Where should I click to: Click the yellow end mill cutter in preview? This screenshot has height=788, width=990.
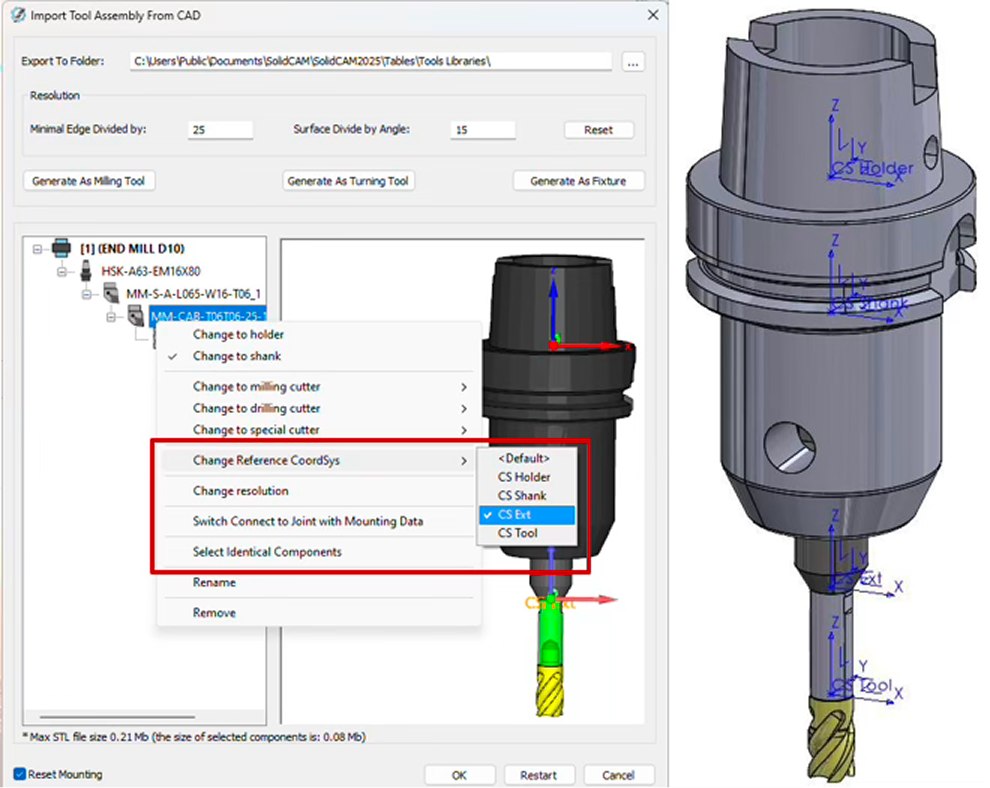(550, 690)
